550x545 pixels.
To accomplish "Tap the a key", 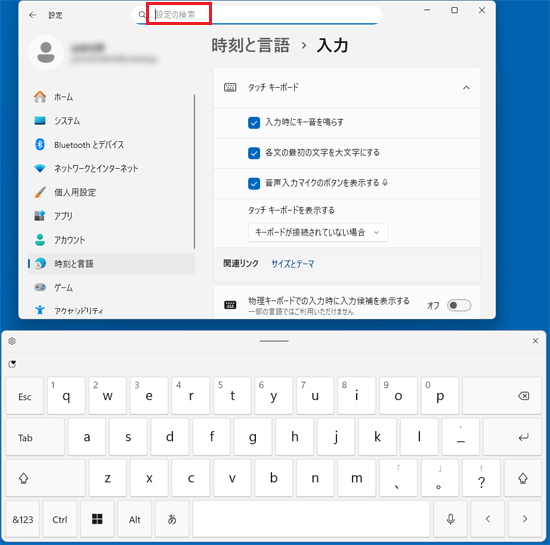I will tap(87, 437).
